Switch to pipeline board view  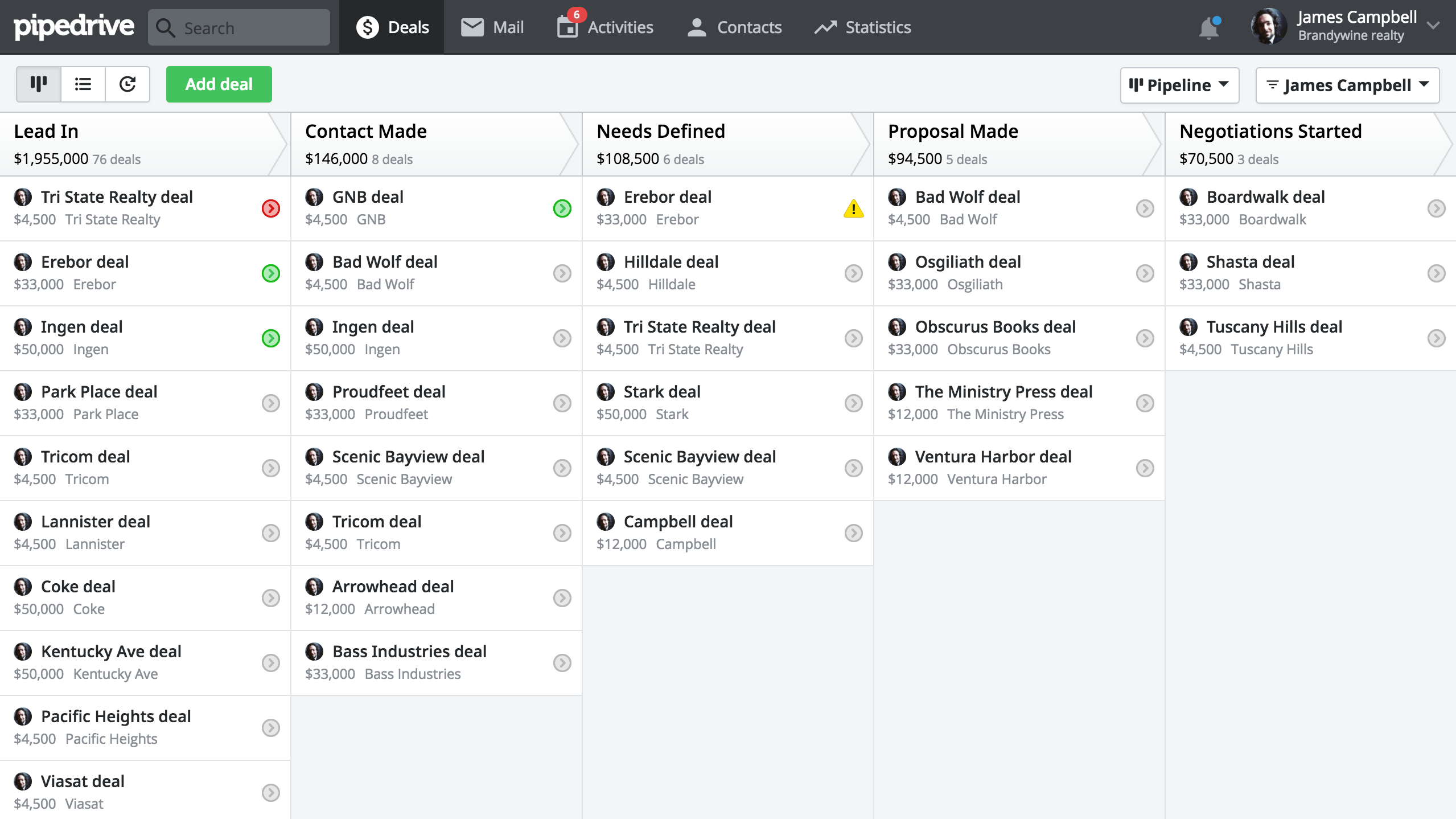(x=39, y=84)
